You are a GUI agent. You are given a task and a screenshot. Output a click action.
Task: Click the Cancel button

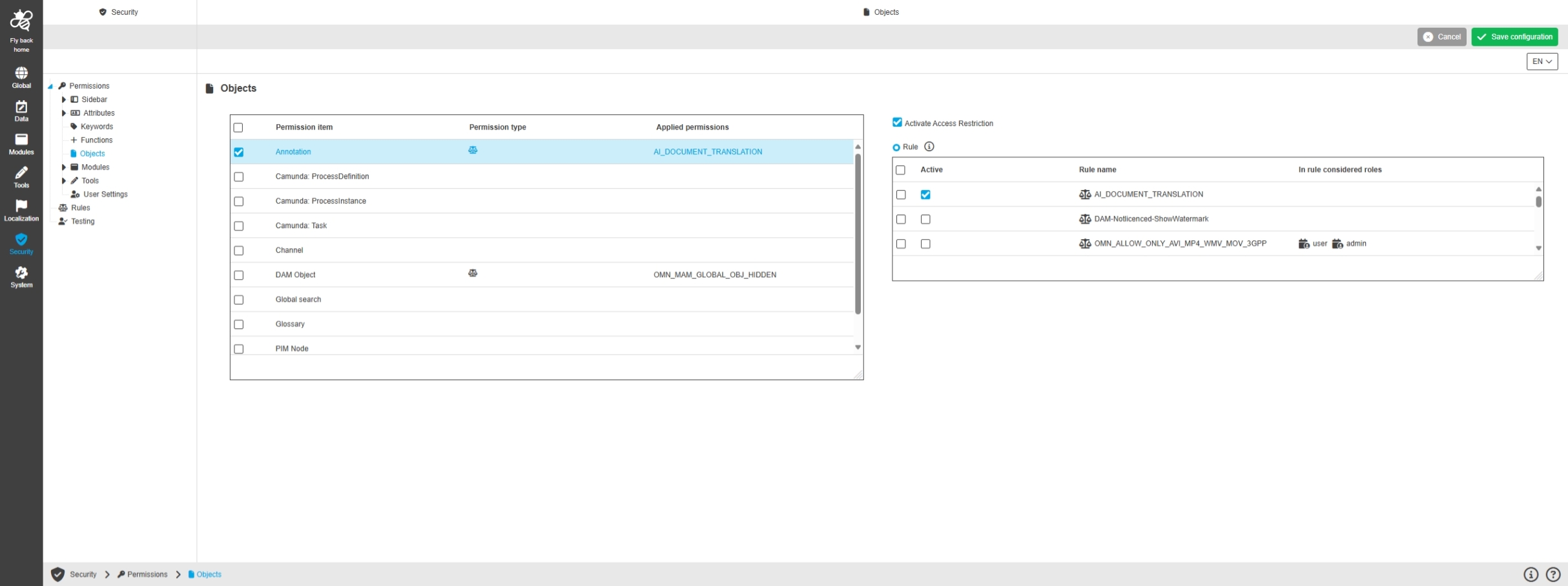point(1441,37)
